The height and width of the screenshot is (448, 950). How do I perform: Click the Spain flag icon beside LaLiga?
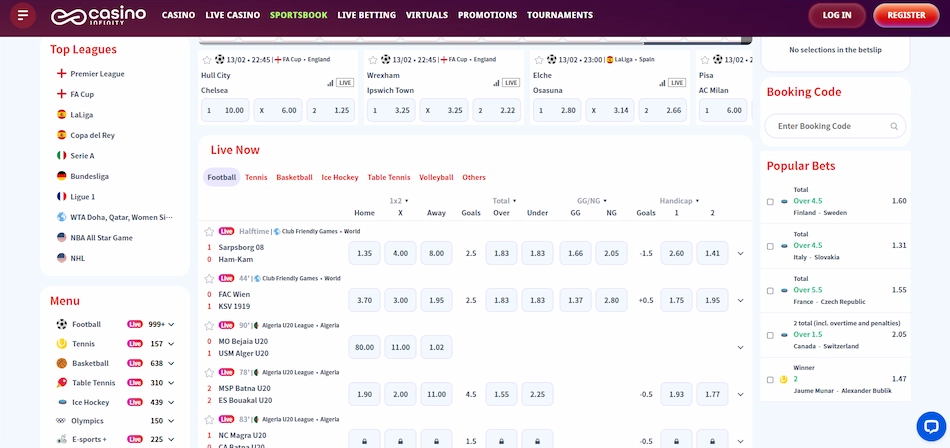61,114
